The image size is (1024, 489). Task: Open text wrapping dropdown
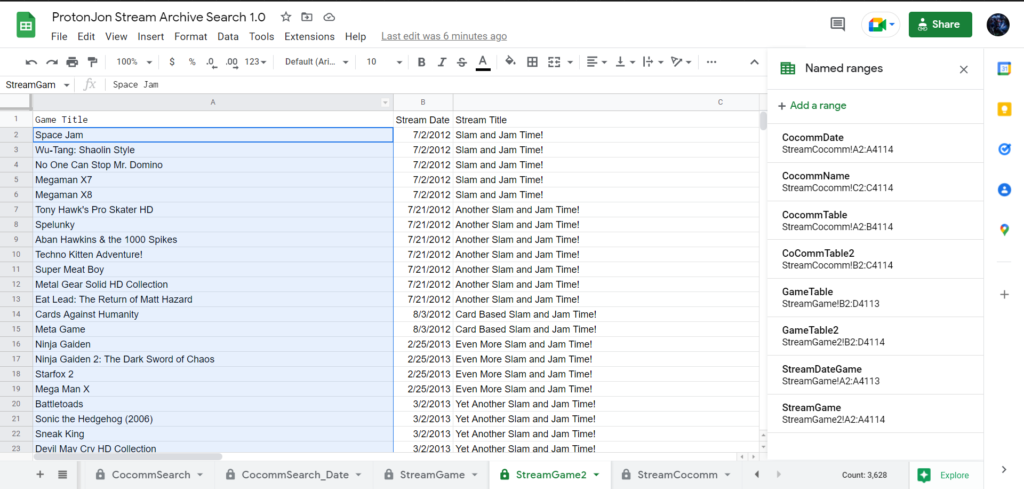653,62
